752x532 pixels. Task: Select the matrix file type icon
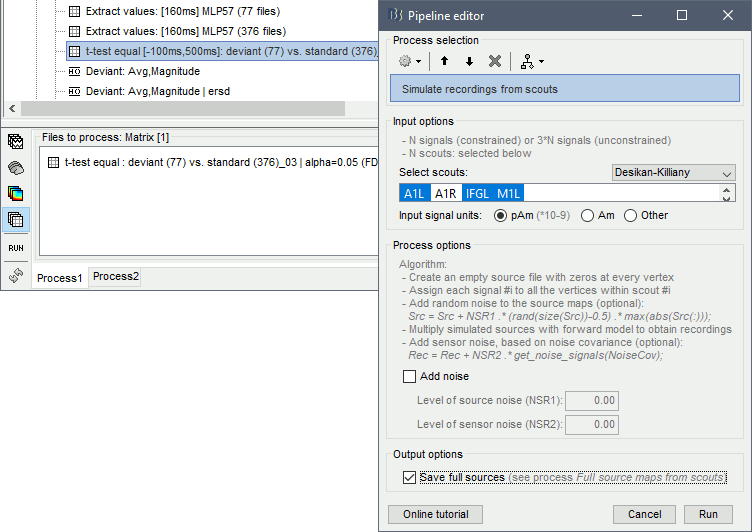click(x=16, y=219)
